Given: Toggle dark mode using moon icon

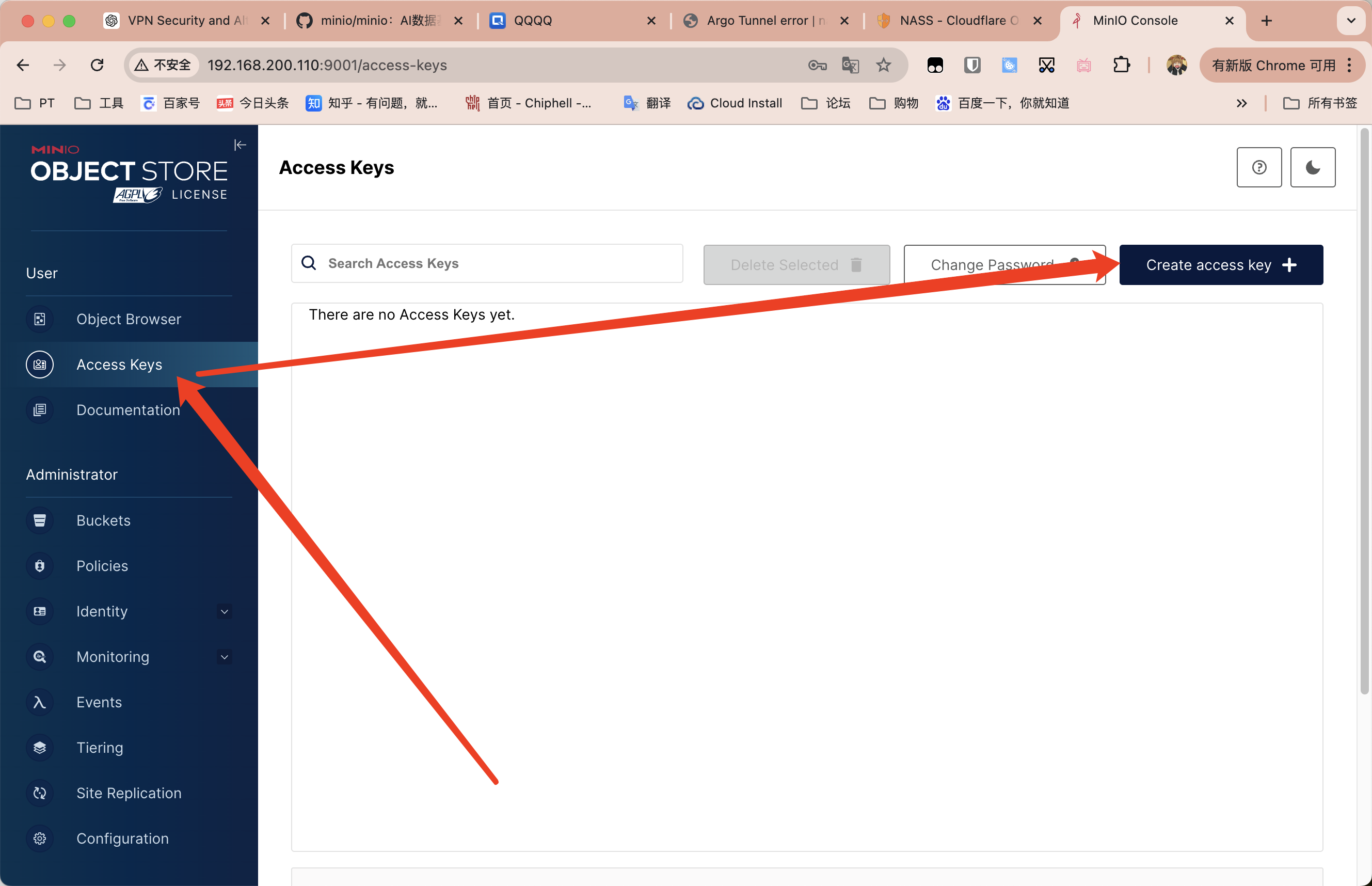Looking at the screenshot, I should coord(1314,167).
